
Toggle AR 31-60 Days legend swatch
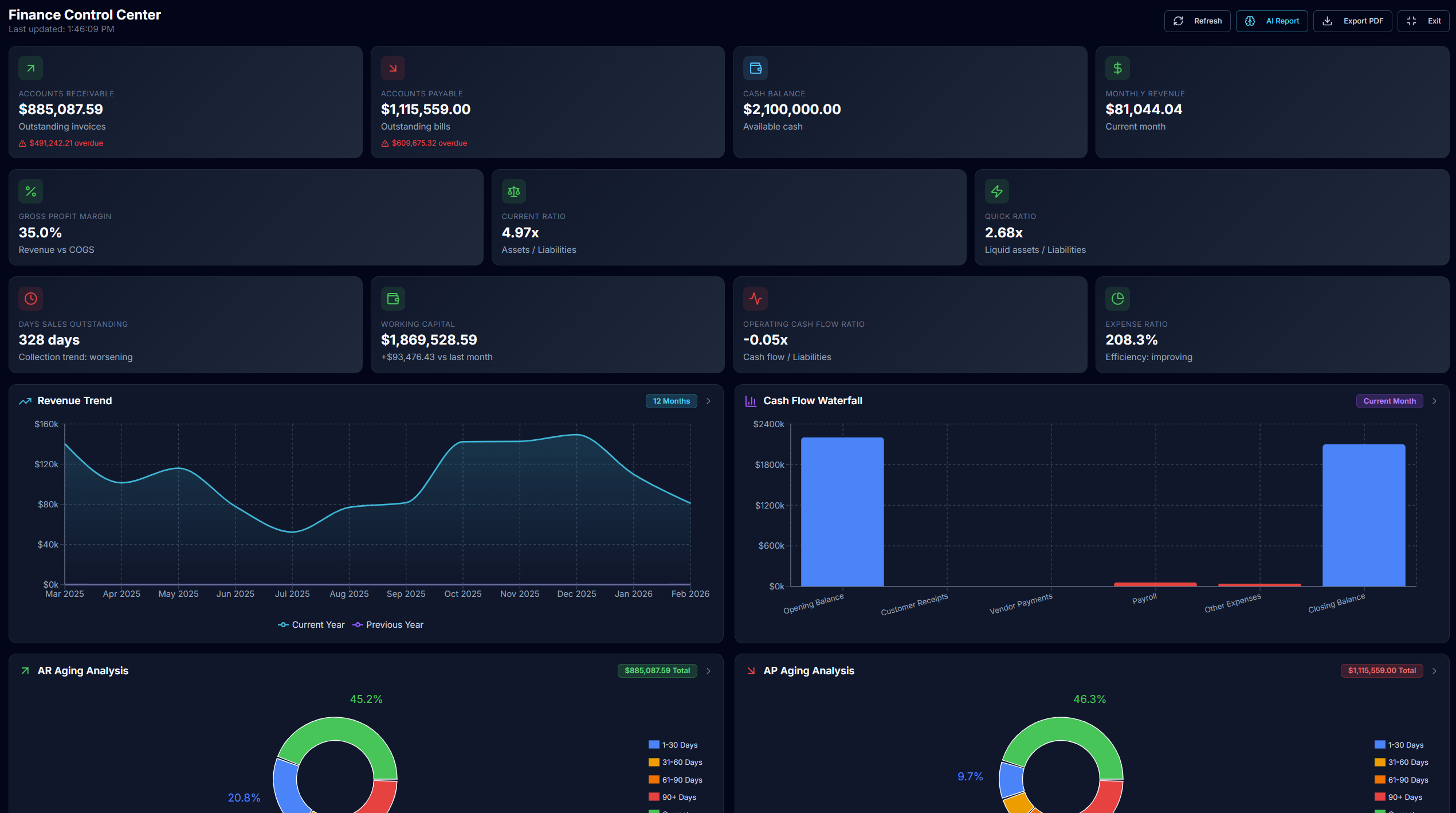[x=654, y=762]
